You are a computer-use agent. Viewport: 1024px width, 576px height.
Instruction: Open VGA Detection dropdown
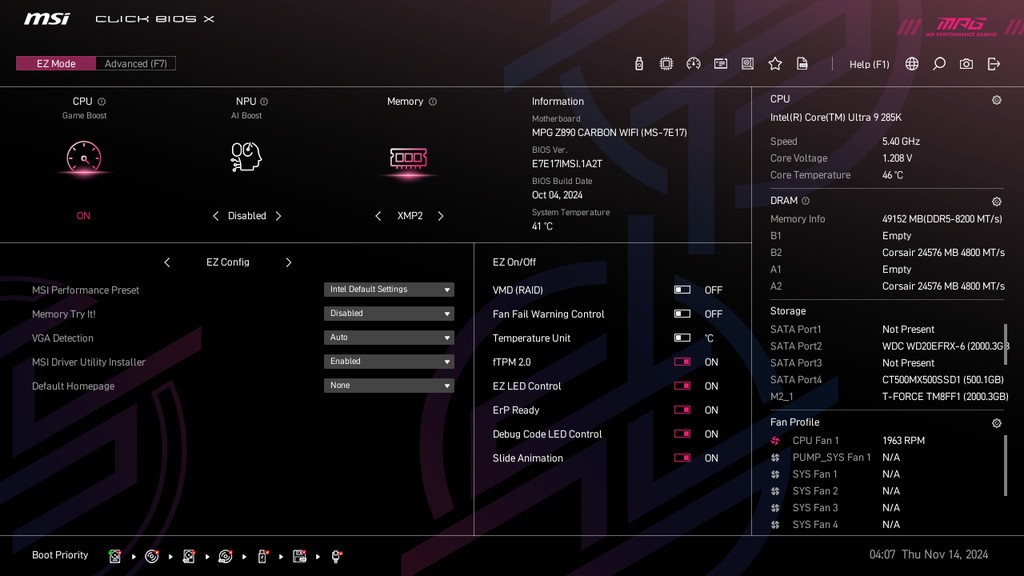tap(389, 338)
